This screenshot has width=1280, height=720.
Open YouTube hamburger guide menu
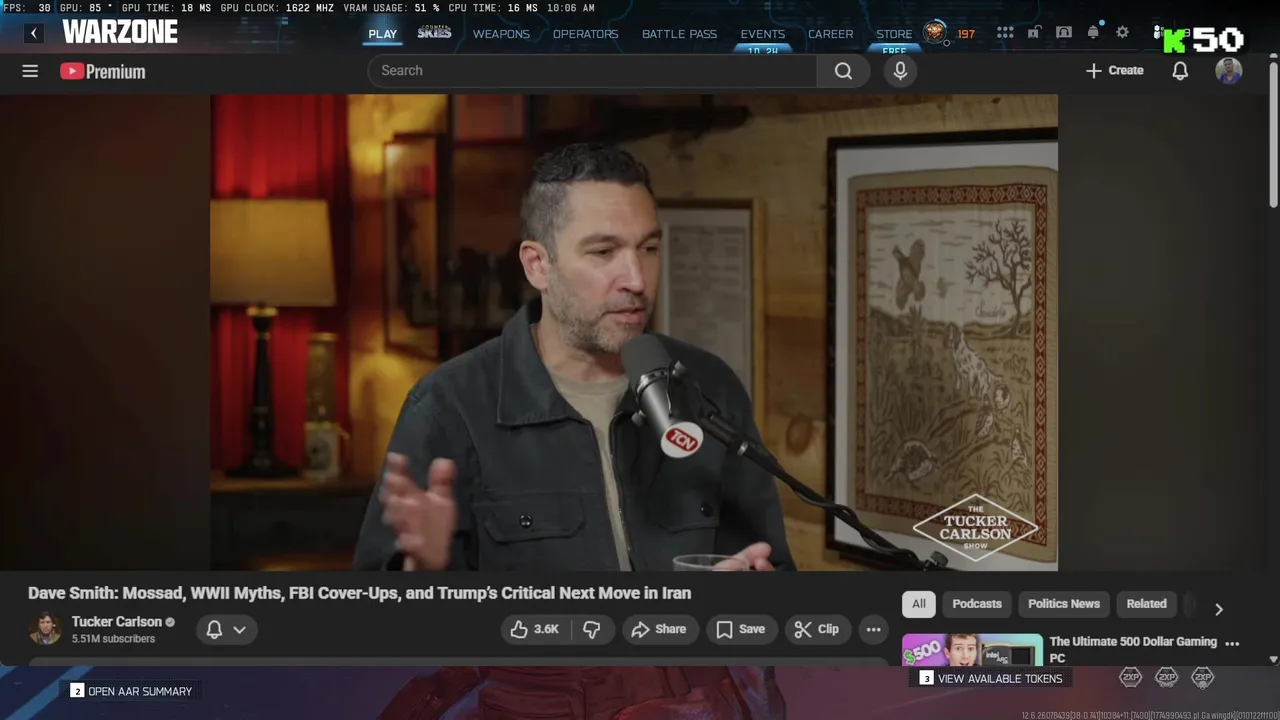[30, 71]
